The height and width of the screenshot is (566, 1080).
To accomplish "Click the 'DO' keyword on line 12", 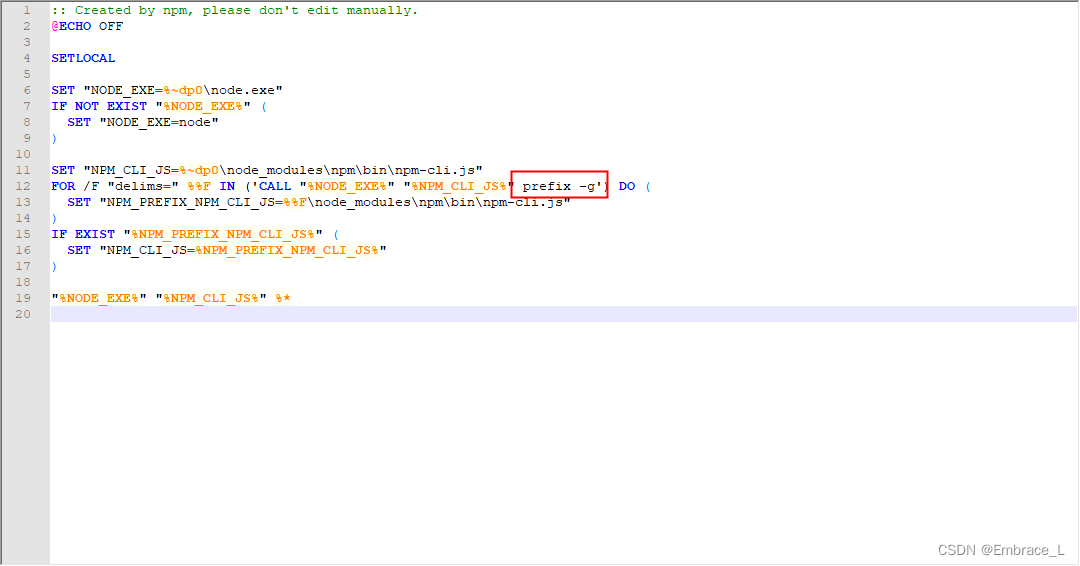I will pos(627,186).
